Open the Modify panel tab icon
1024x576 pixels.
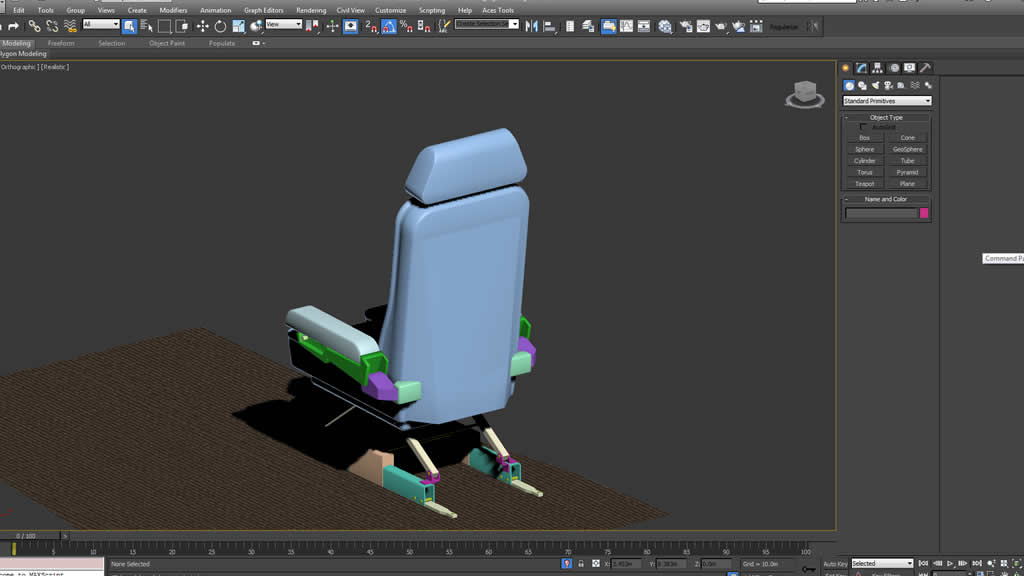[861, 68]
